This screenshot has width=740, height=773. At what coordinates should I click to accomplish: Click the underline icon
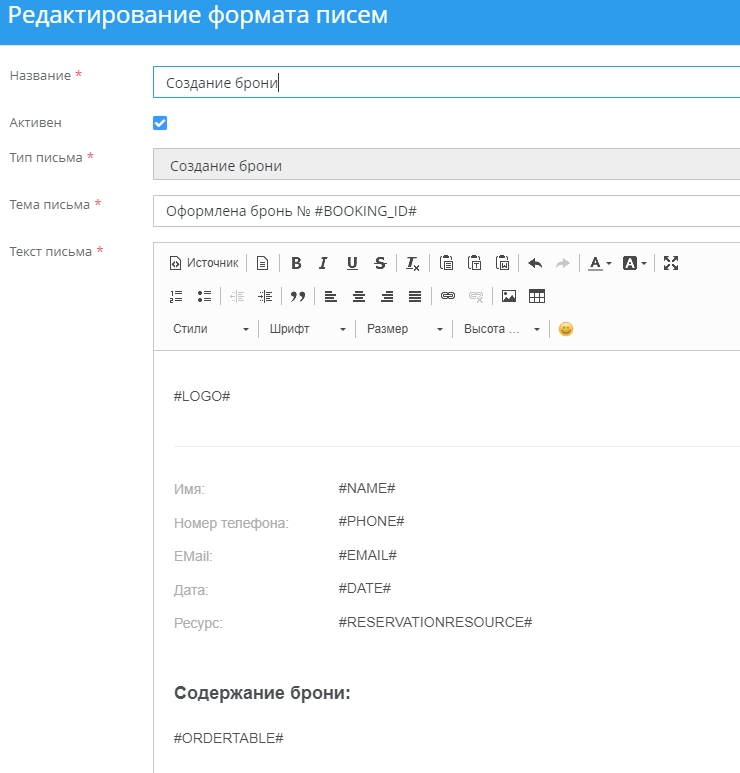[352, 263]
